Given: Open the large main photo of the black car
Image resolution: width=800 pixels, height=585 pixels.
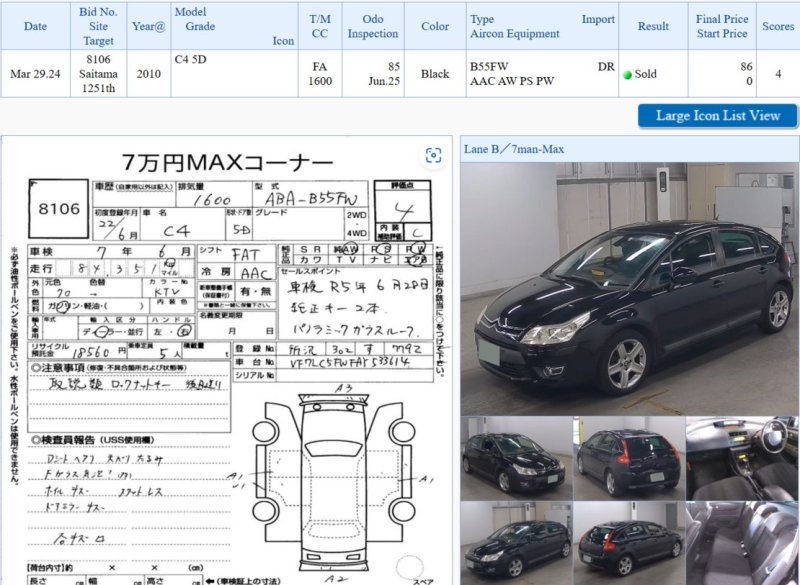Looking at the screenshot, I should pos(630,289).
